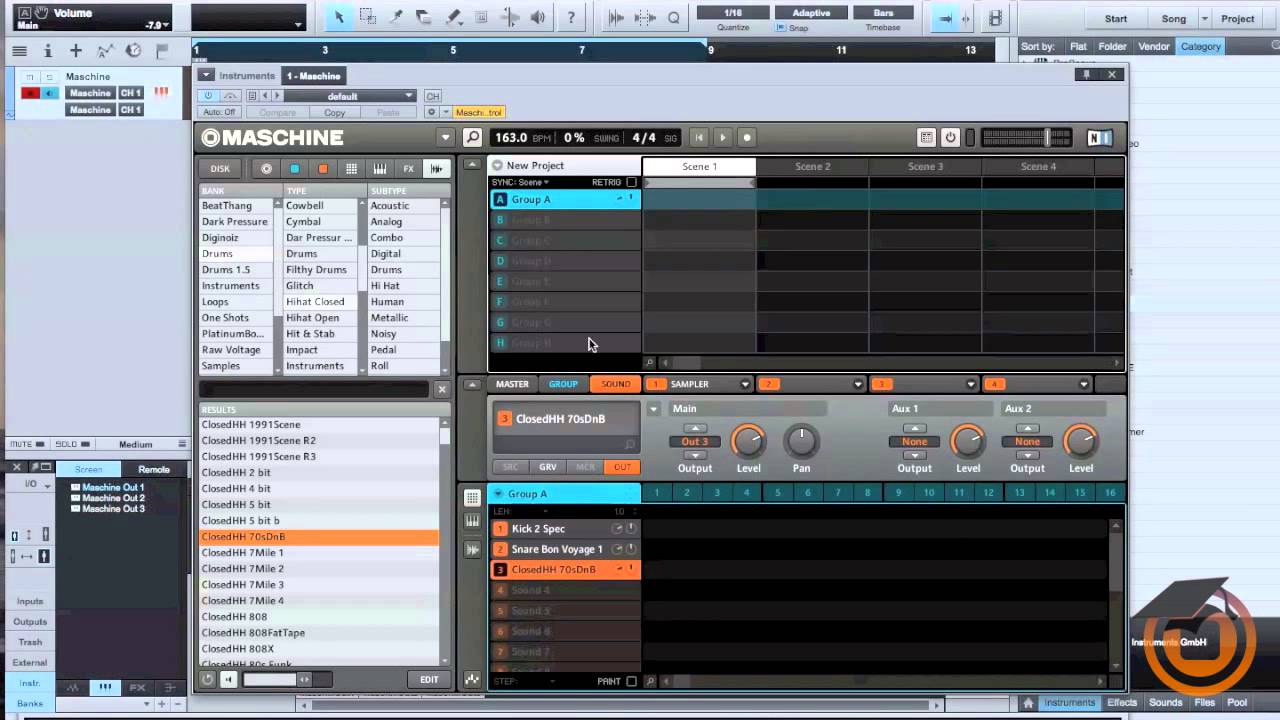Switch to SOUND tab
The height and width of the screenshot is (720, 1280).
click(616, 384)
